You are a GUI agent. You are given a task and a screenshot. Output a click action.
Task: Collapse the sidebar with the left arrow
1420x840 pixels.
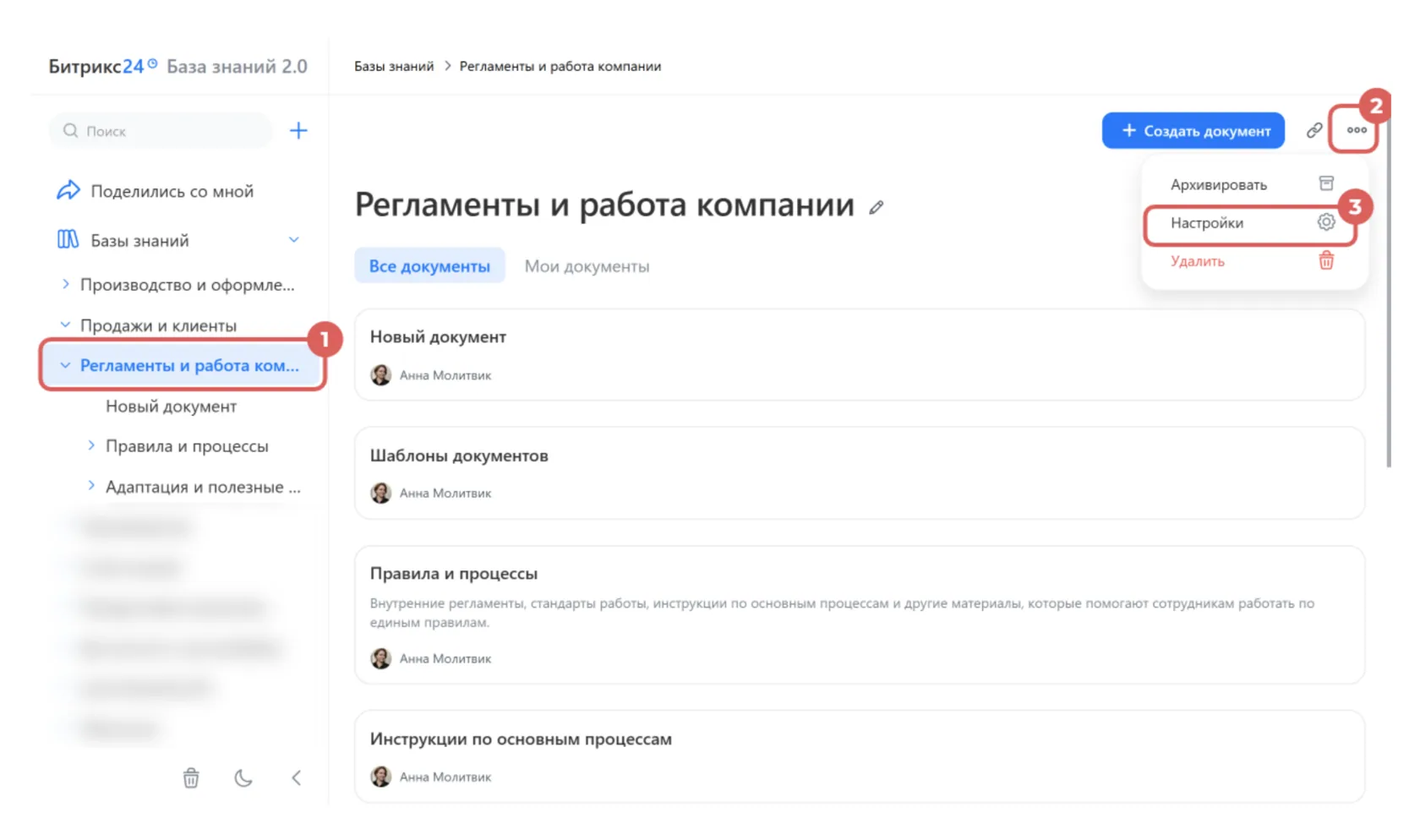coord(296,777)
